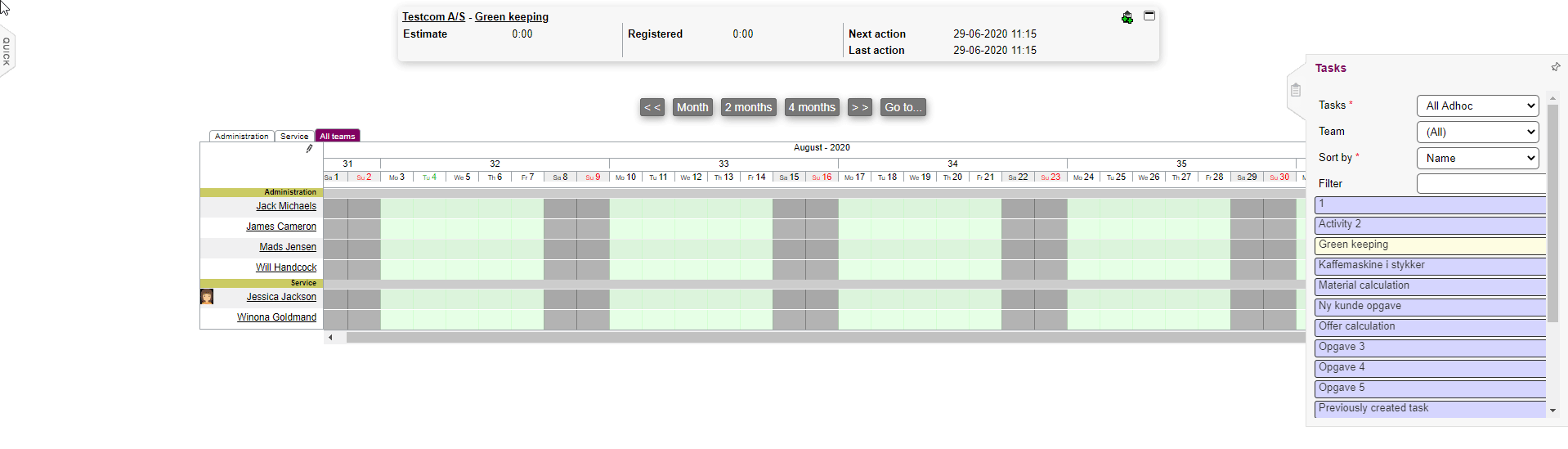Switch view to 2 months
The image size is (1568, 449).
pos(748,107)
